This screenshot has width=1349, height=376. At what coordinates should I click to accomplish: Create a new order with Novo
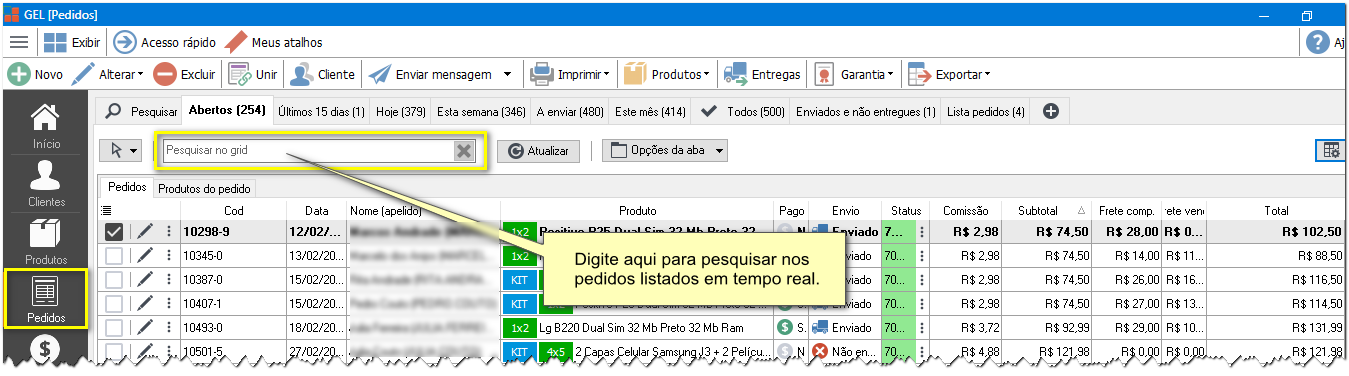coord(35,74)
